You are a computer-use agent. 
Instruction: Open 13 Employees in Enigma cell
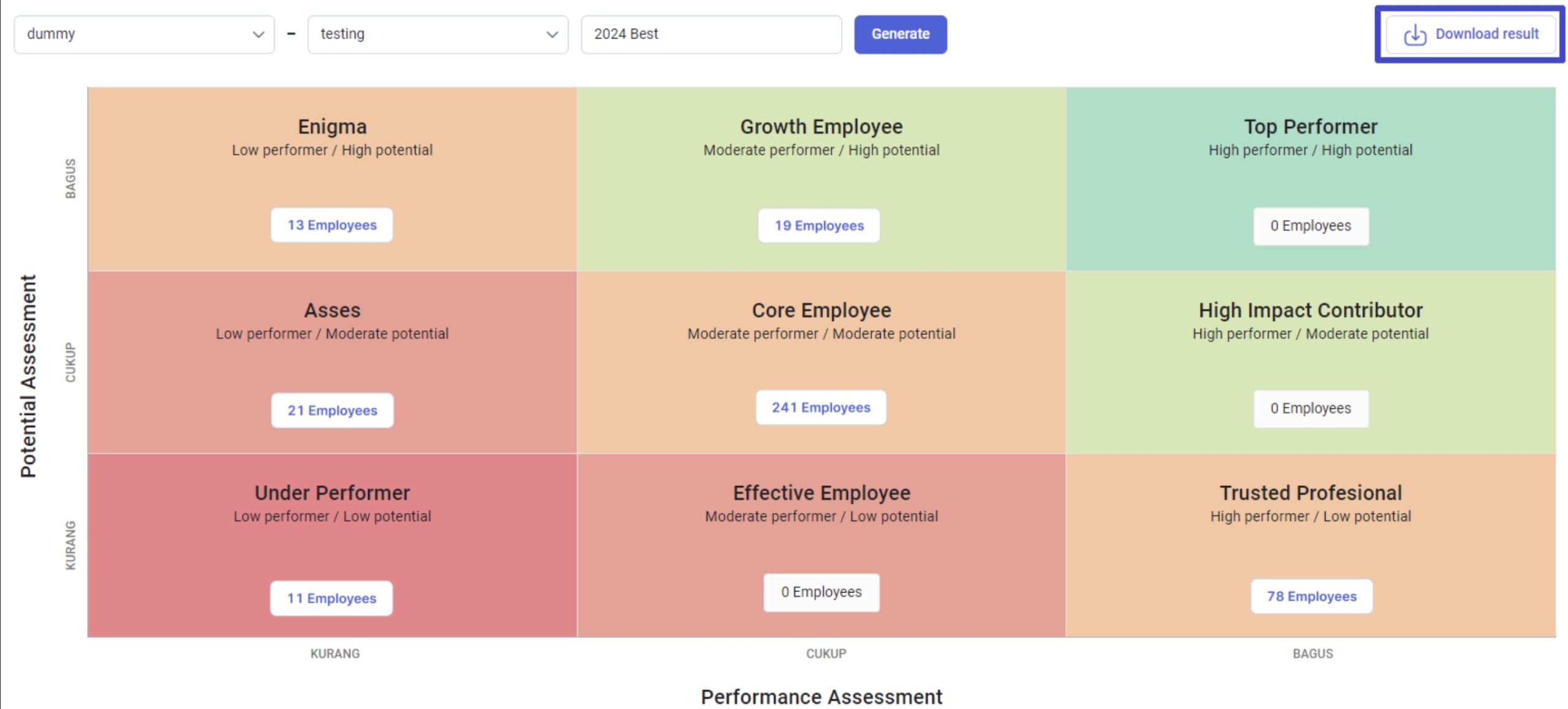click(x=331, y=225)
